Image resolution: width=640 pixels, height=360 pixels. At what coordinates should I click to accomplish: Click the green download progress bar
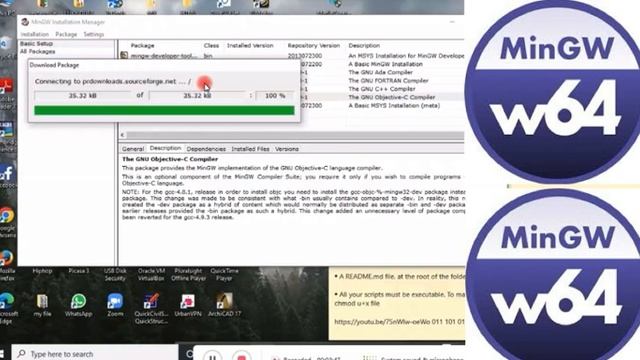164,110
